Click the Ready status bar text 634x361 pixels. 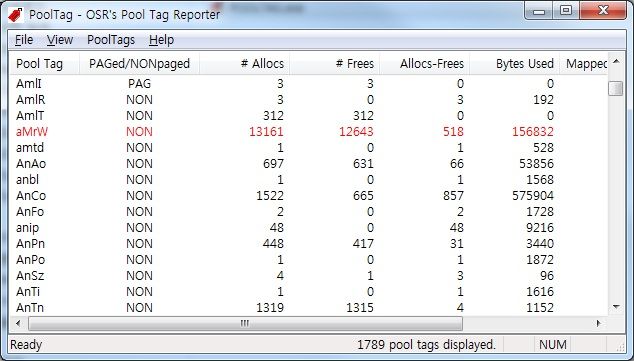(26, 345)
